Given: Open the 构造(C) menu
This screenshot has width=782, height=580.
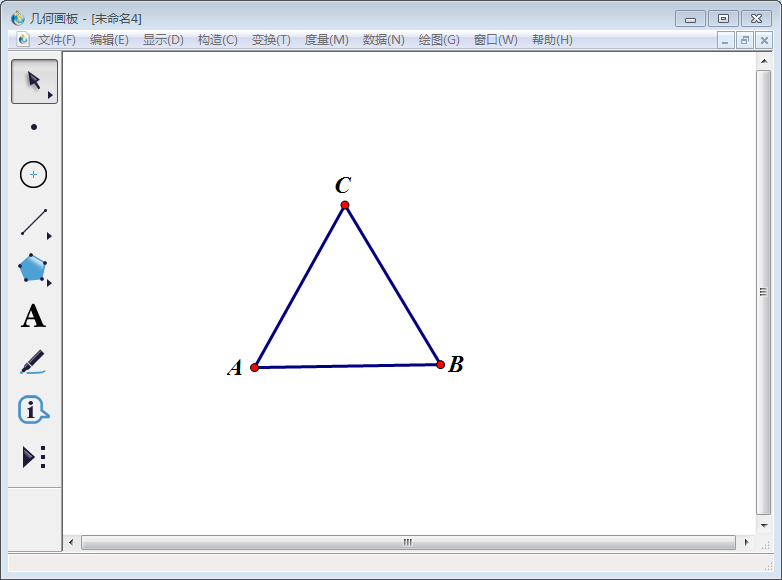Looking at the screenshot, I should (217, 40).
